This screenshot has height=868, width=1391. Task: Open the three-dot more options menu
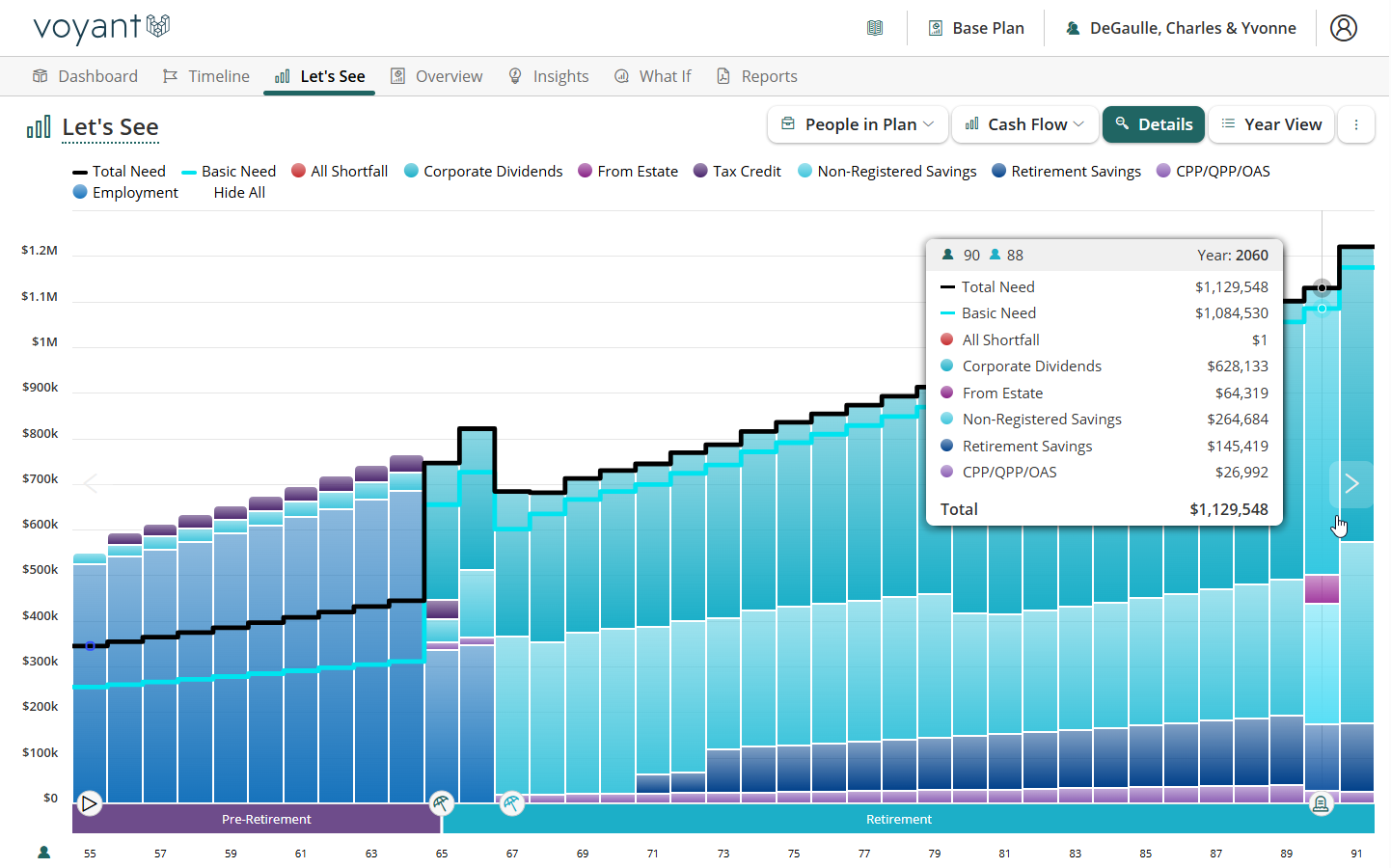(1355, 124)
